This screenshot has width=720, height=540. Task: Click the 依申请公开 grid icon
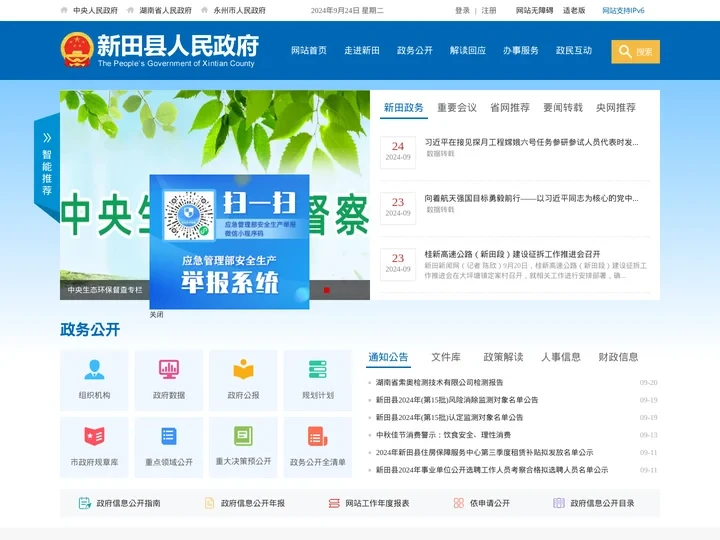(458, 503)
